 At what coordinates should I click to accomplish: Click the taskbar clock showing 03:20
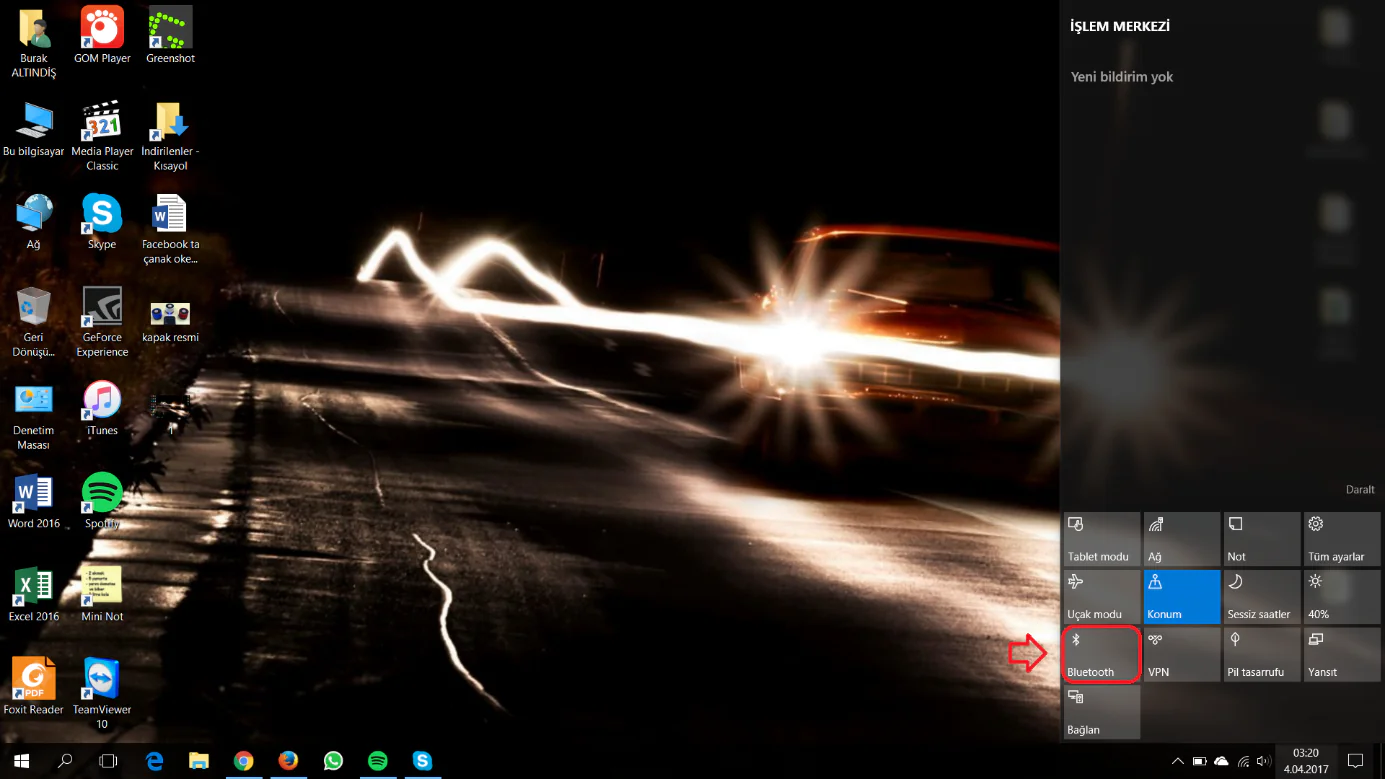(x=1305, y=761)
